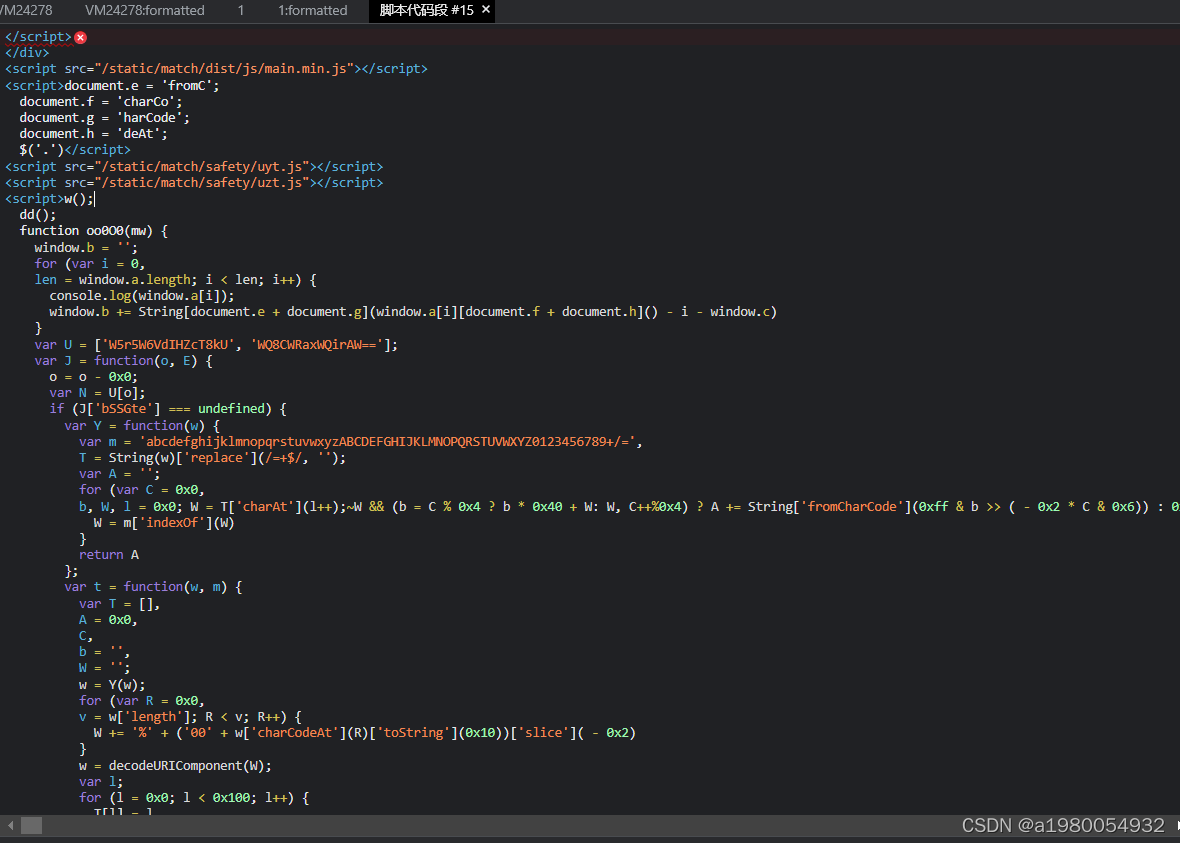Image resolution: width=1180 pixels, height=843 pixels.
Task: Click the function oo0O0(mw) declaration
Action: (93, 231)
